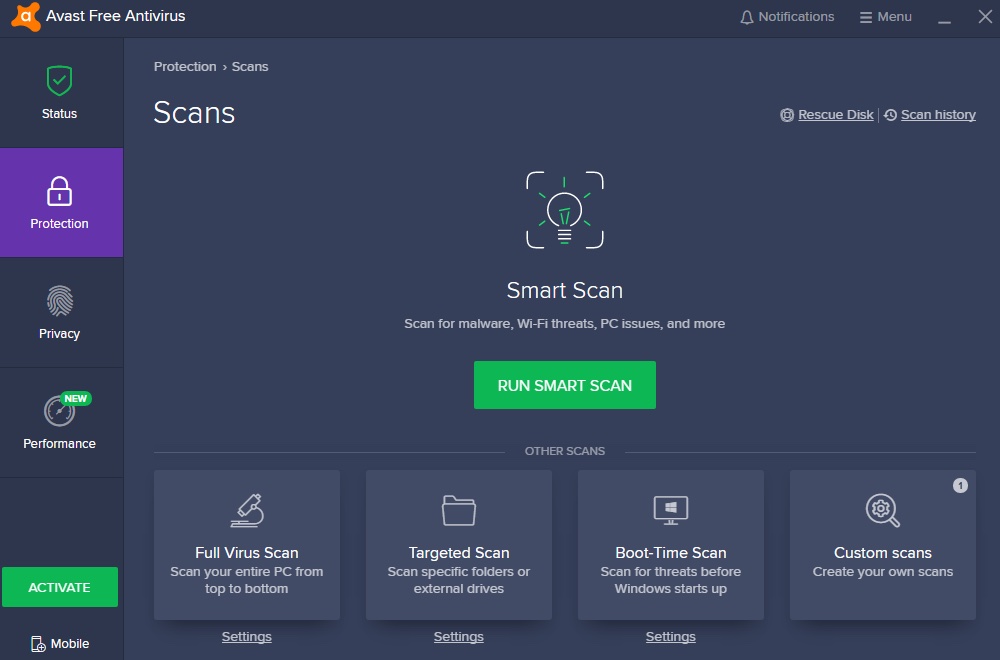This screenshot has width=1000, height=660.
Task: Select the Protection tab label
Action: click(x=59, y=224)
